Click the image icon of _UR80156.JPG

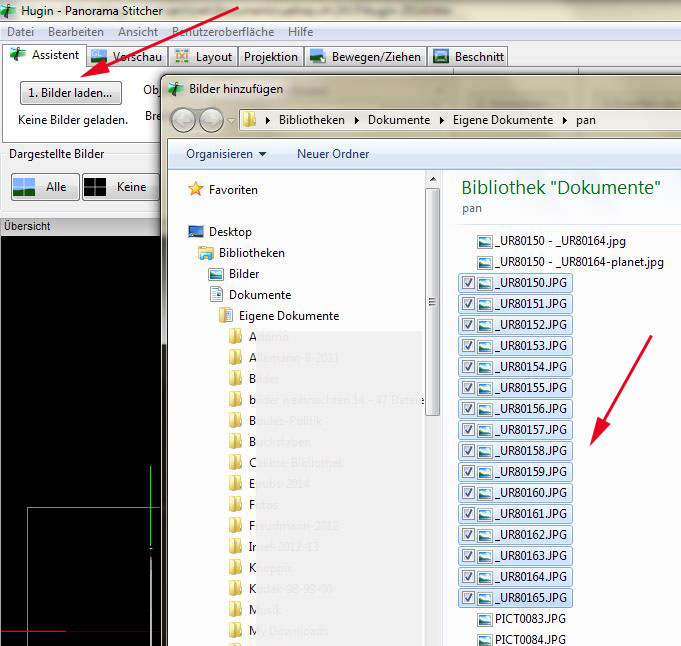click(x=485, y=409)
